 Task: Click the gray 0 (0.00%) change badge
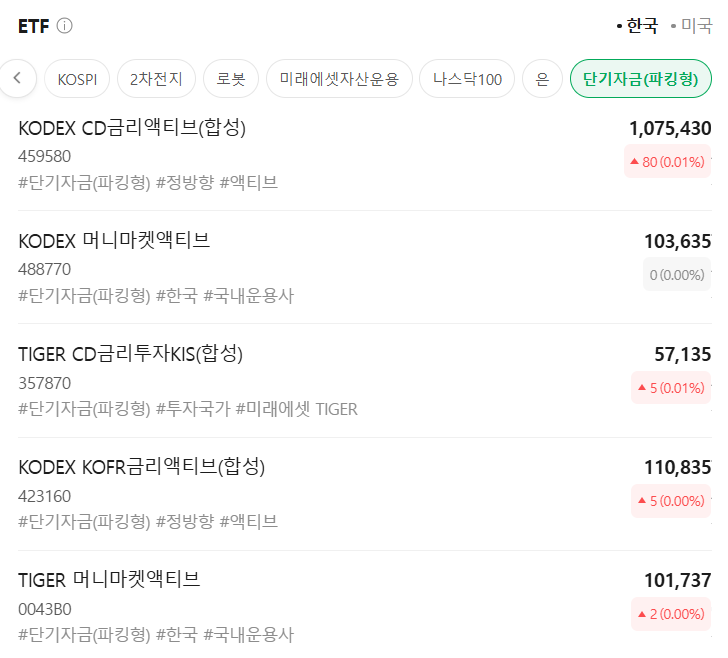pyautogui.click(x=676, y=275)
